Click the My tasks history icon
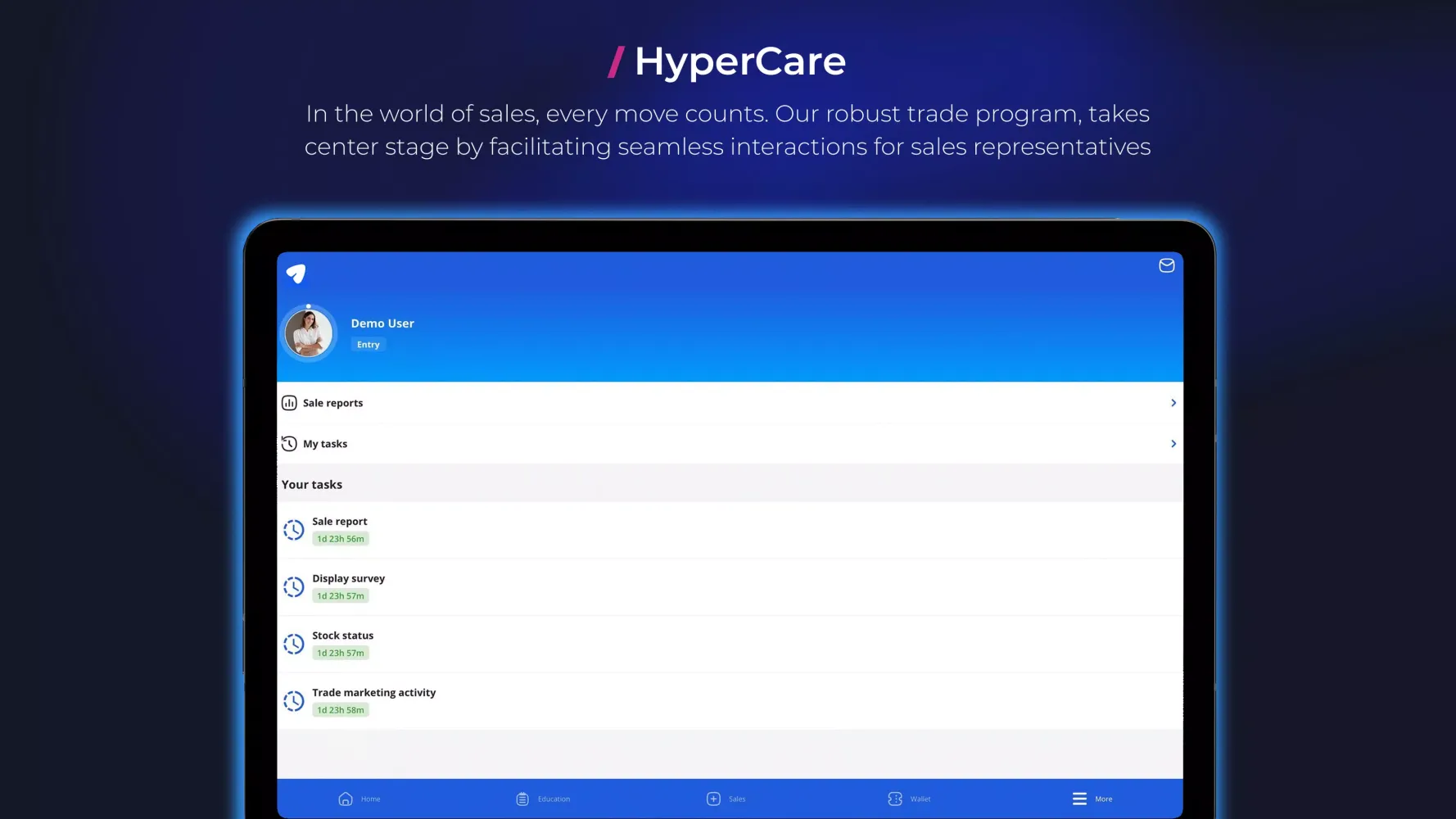1456x819 pixels. click(x=289, y=444)
